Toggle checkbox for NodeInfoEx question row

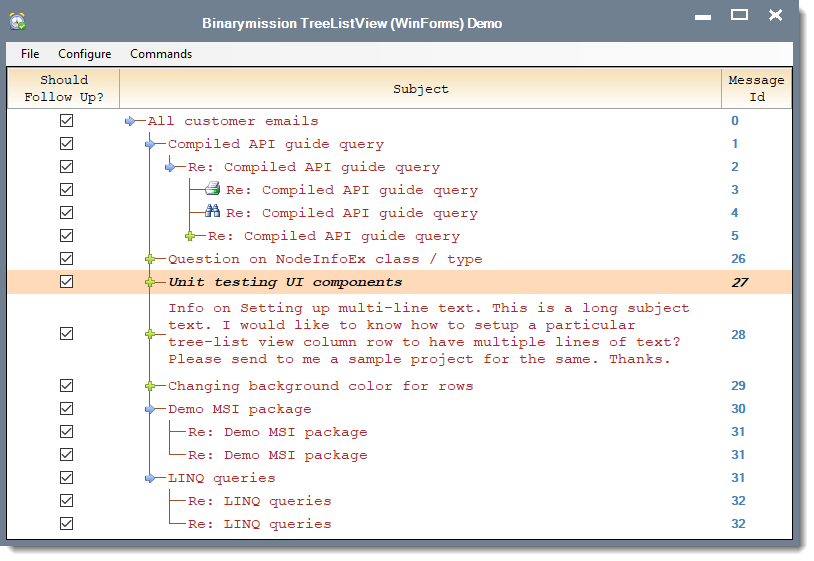pyautogui.click(x=66, y=258)
